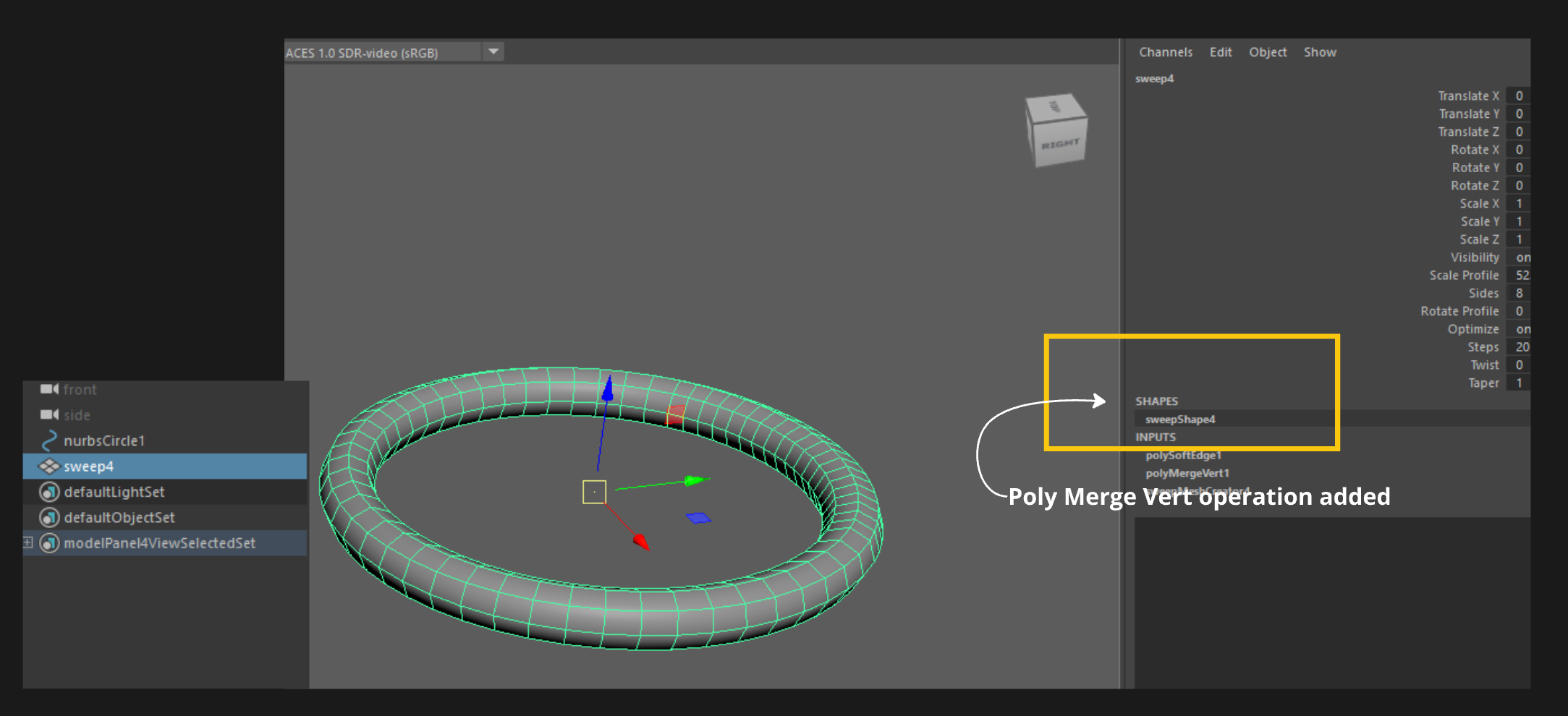Click the Steps value field

pos(1521,347)
